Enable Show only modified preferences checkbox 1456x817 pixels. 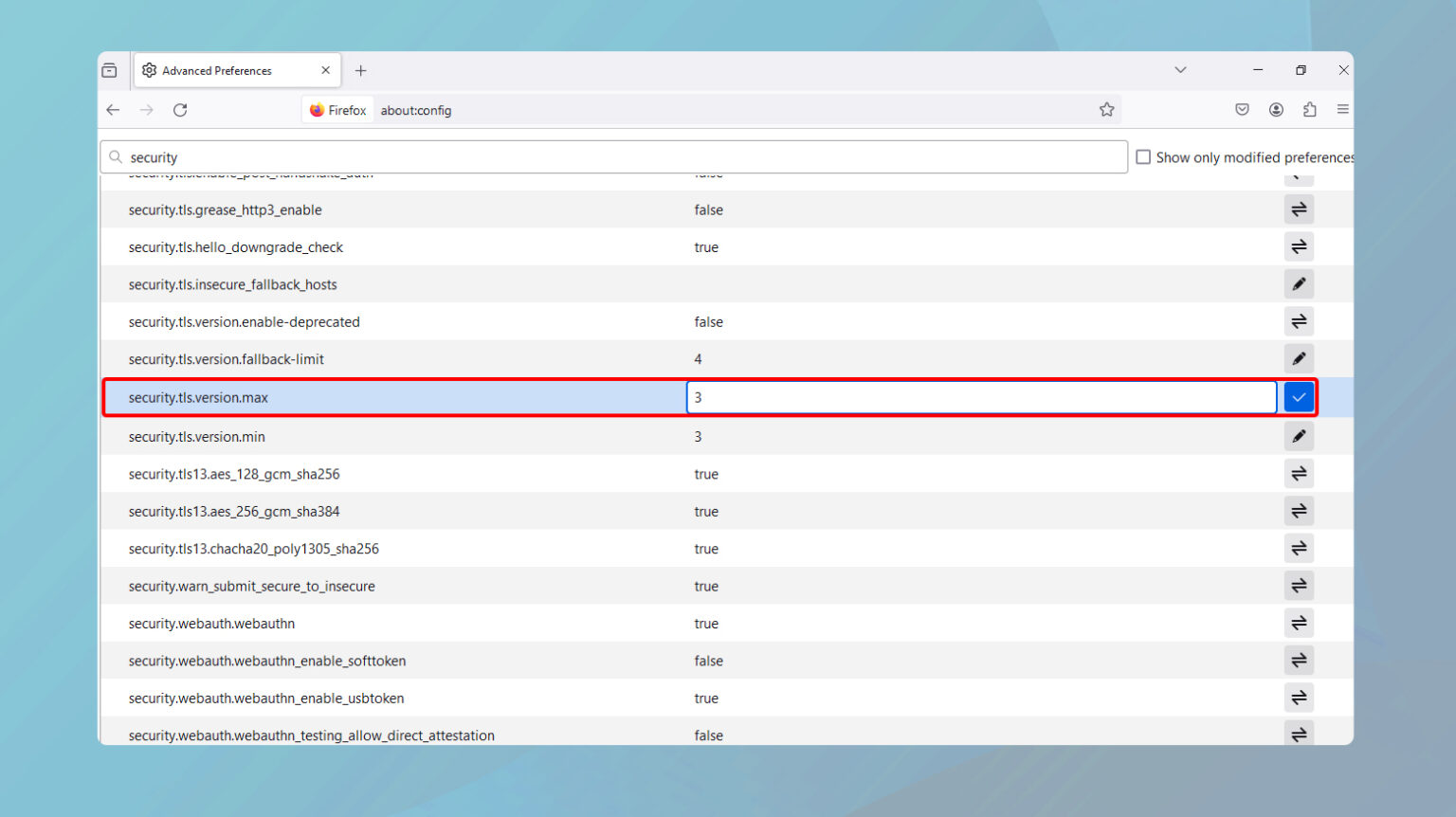[1143, 157]
